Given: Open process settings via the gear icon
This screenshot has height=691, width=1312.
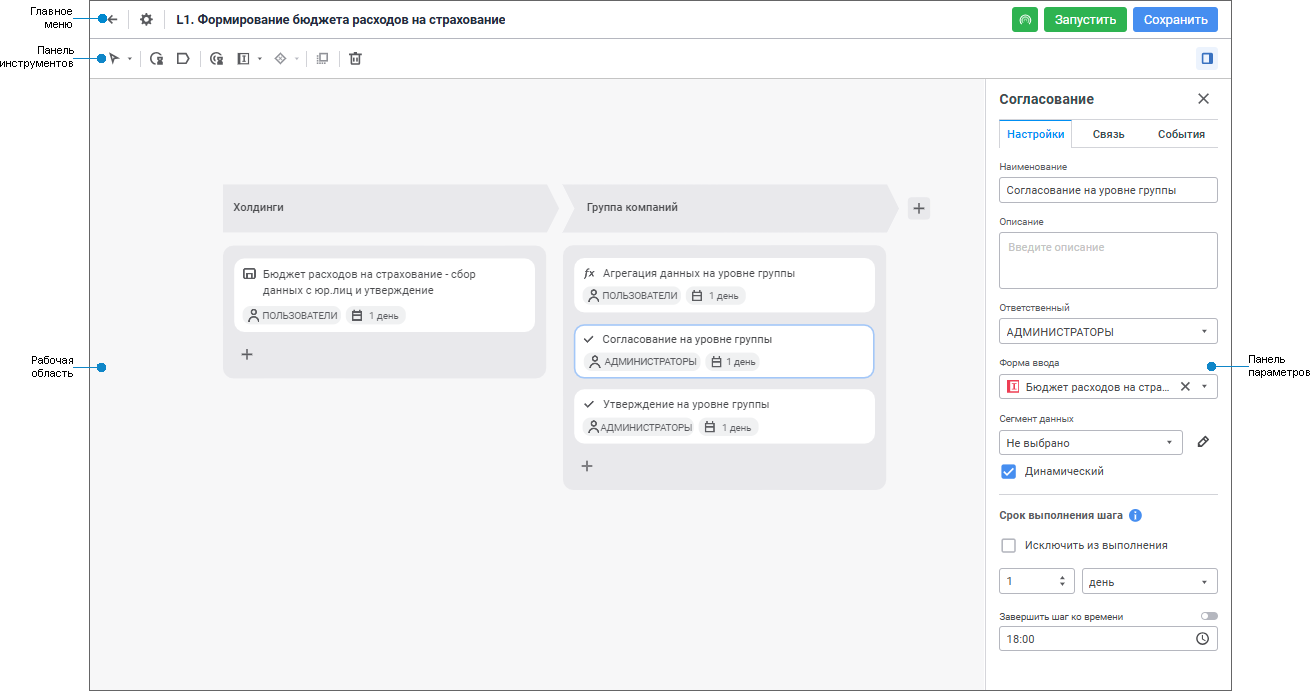Looking at the screenshot, I should point(147,19).
